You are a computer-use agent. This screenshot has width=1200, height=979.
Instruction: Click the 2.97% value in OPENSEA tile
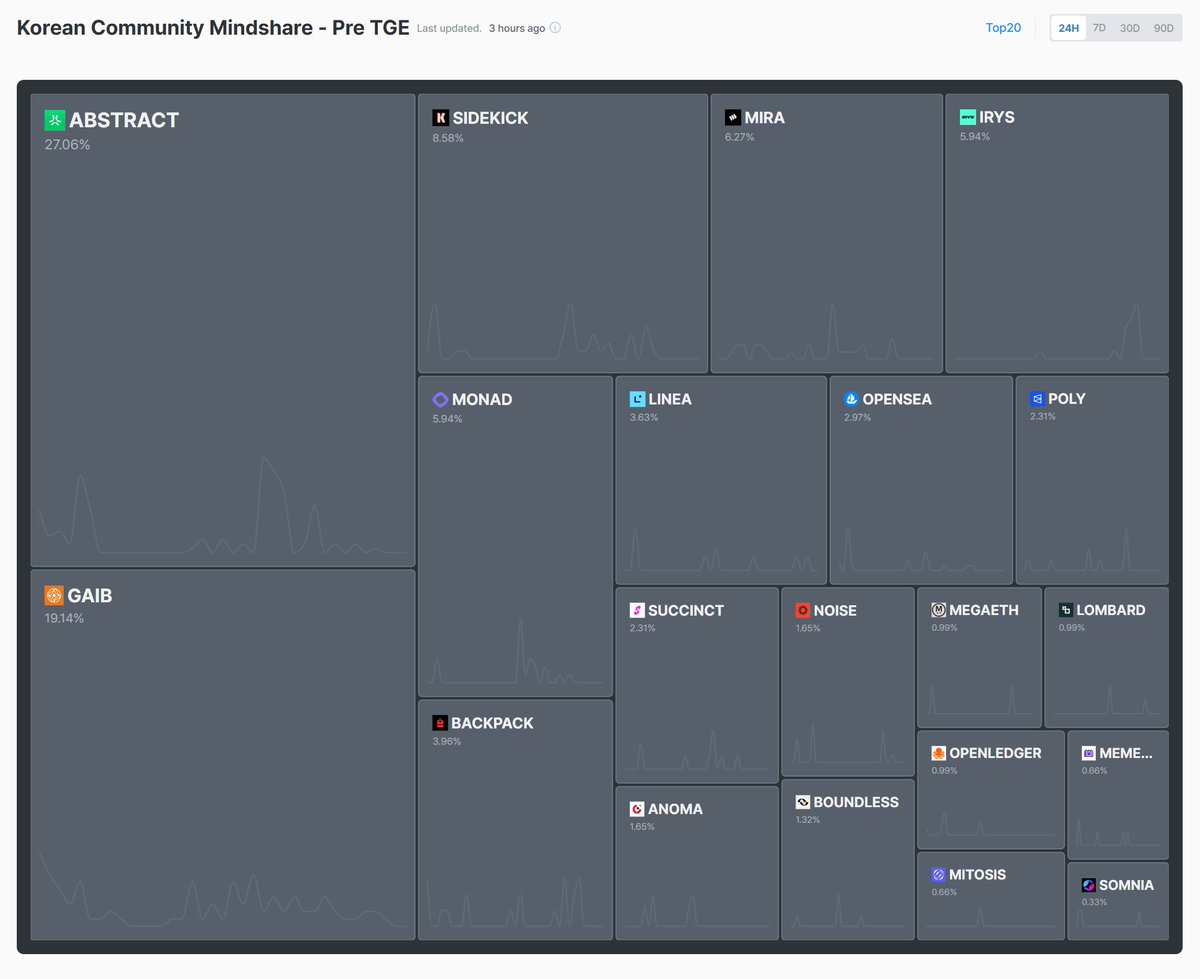pos(858,417)
